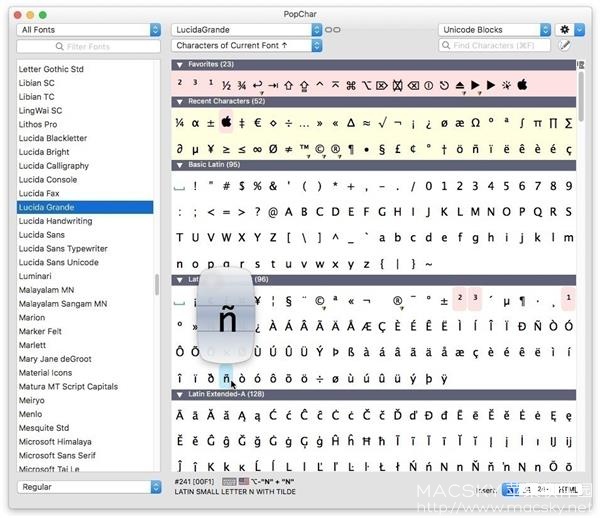Select the Sigma Σ character in Recent Characters
The height and width of the screenshot is (518, 600).
(x=569, y=123)
